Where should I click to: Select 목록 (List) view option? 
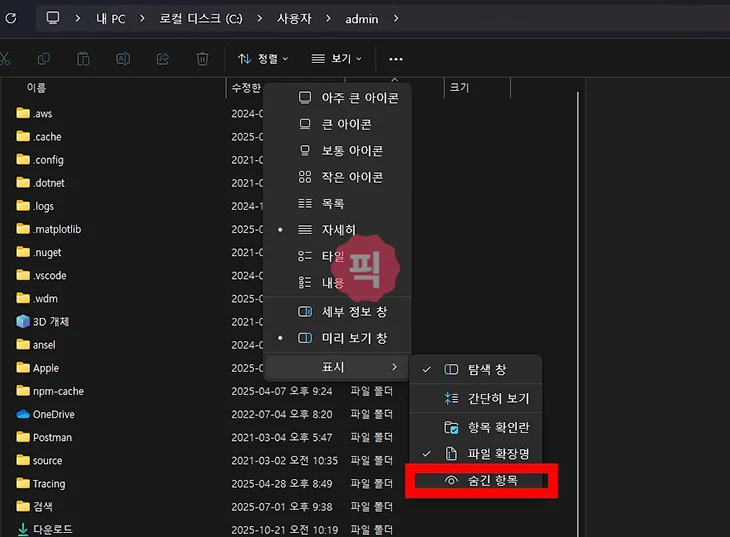332,203
